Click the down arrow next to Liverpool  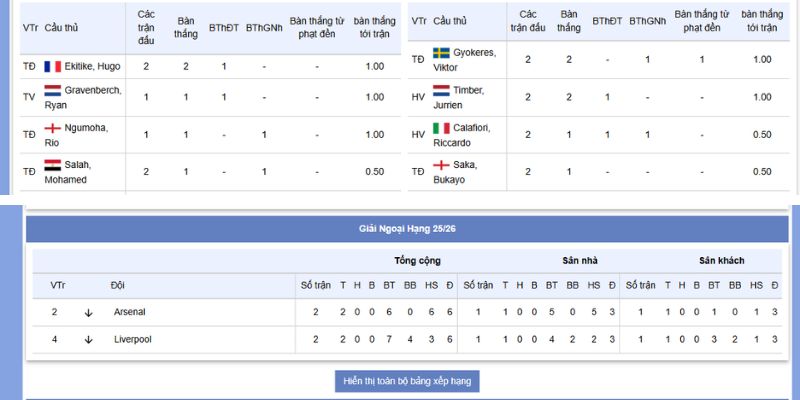coord(89,339)
